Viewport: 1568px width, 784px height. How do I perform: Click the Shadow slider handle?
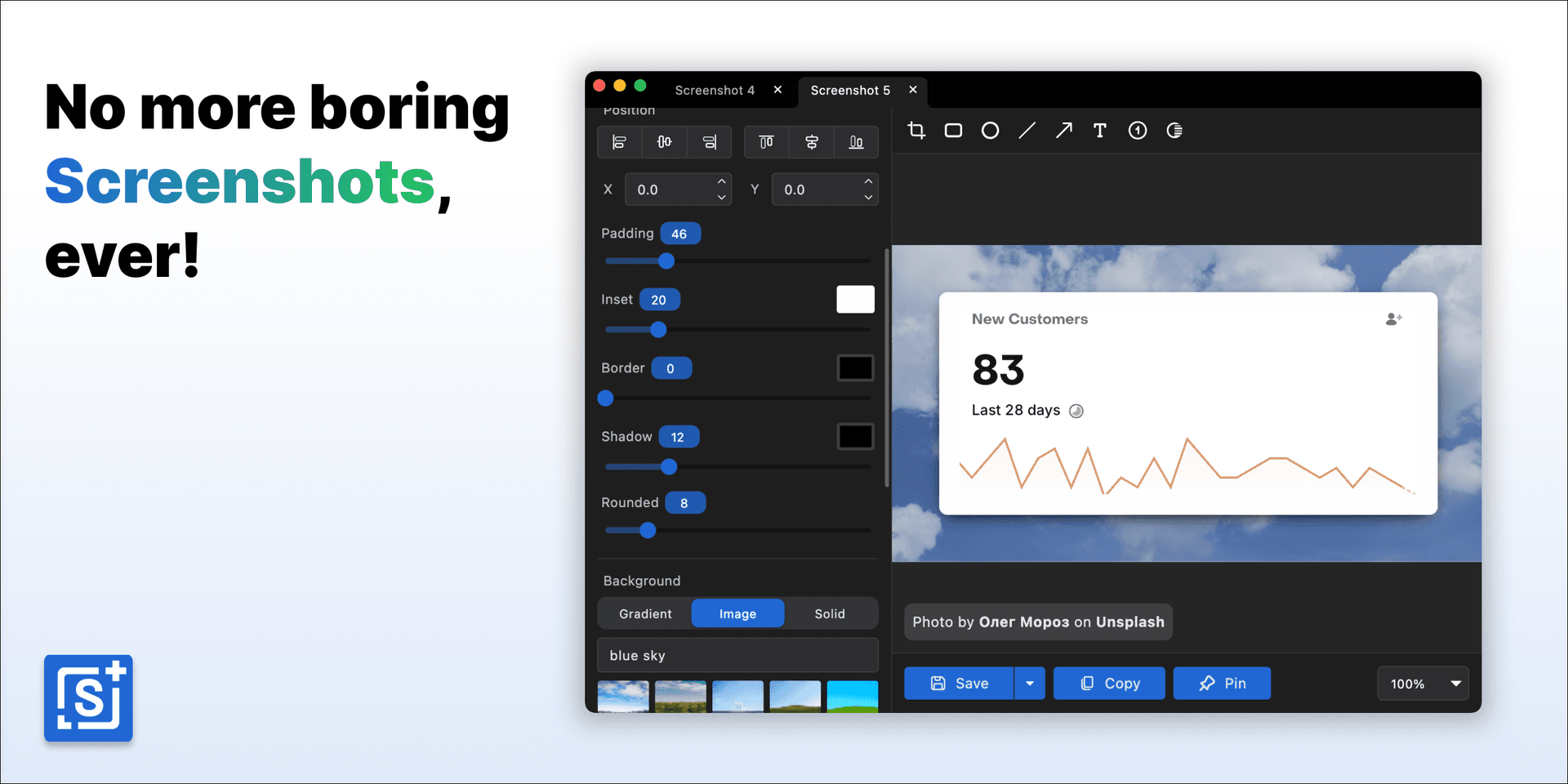(669, 467)
